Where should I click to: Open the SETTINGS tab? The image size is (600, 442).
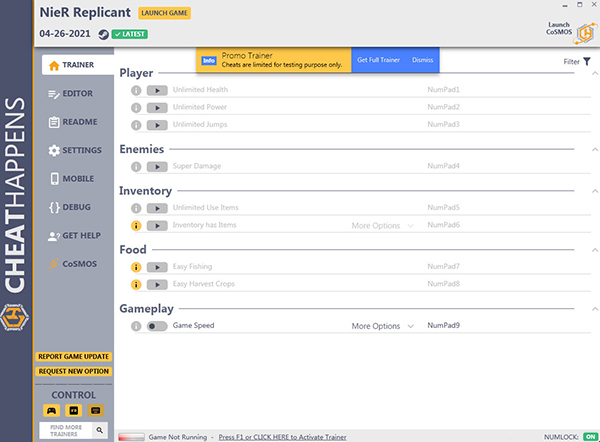(x=75, y=150)
